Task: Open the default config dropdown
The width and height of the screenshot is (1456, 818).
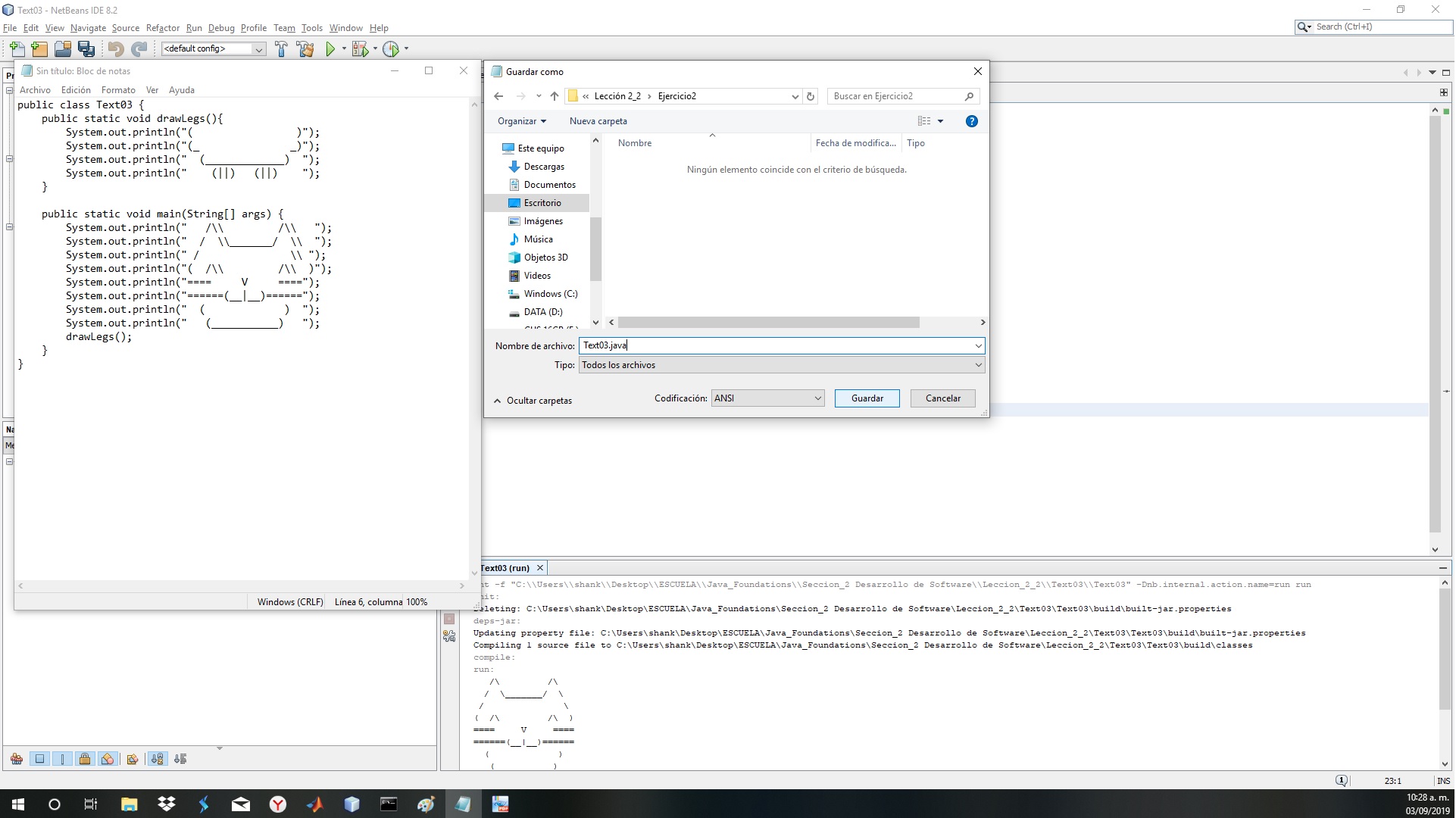Action: pyautogui.click(x=258, y=48)
